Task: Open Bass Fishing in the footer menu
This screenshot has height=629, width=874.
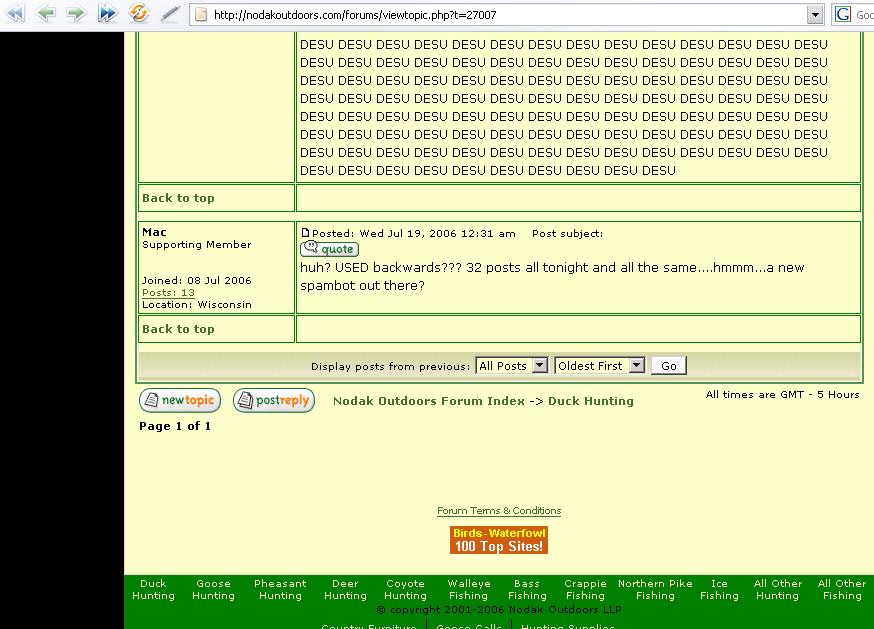Action: click(x=527, y=589)
